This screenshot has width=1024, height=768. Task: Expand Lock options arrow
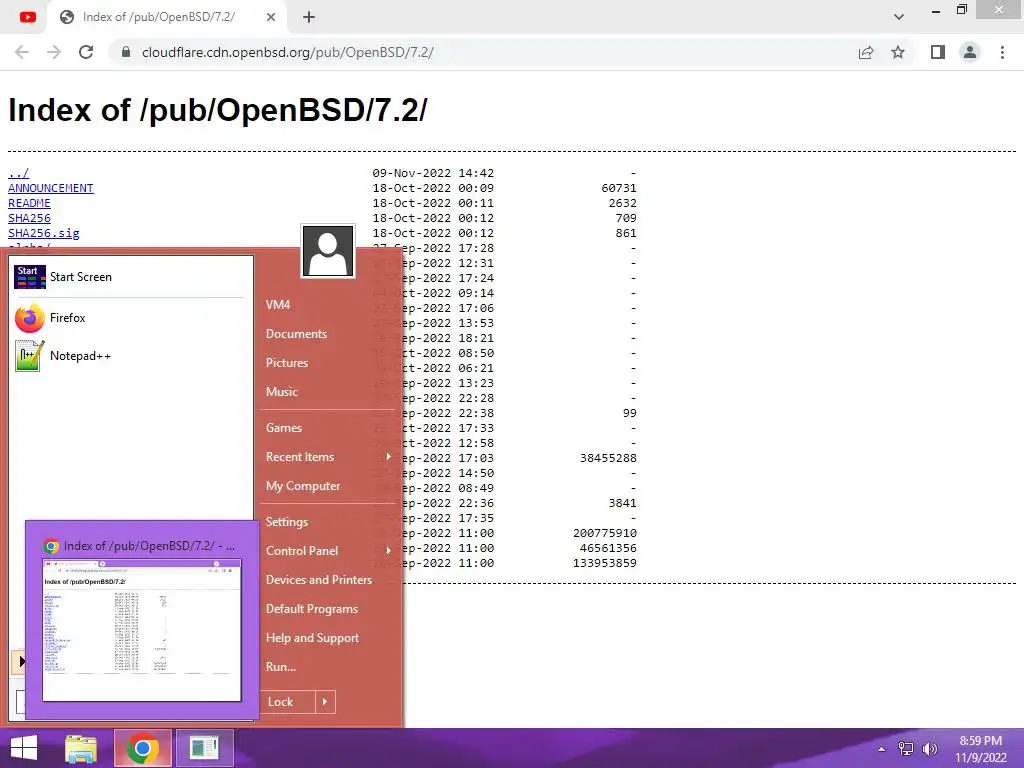tap(325, 702)
